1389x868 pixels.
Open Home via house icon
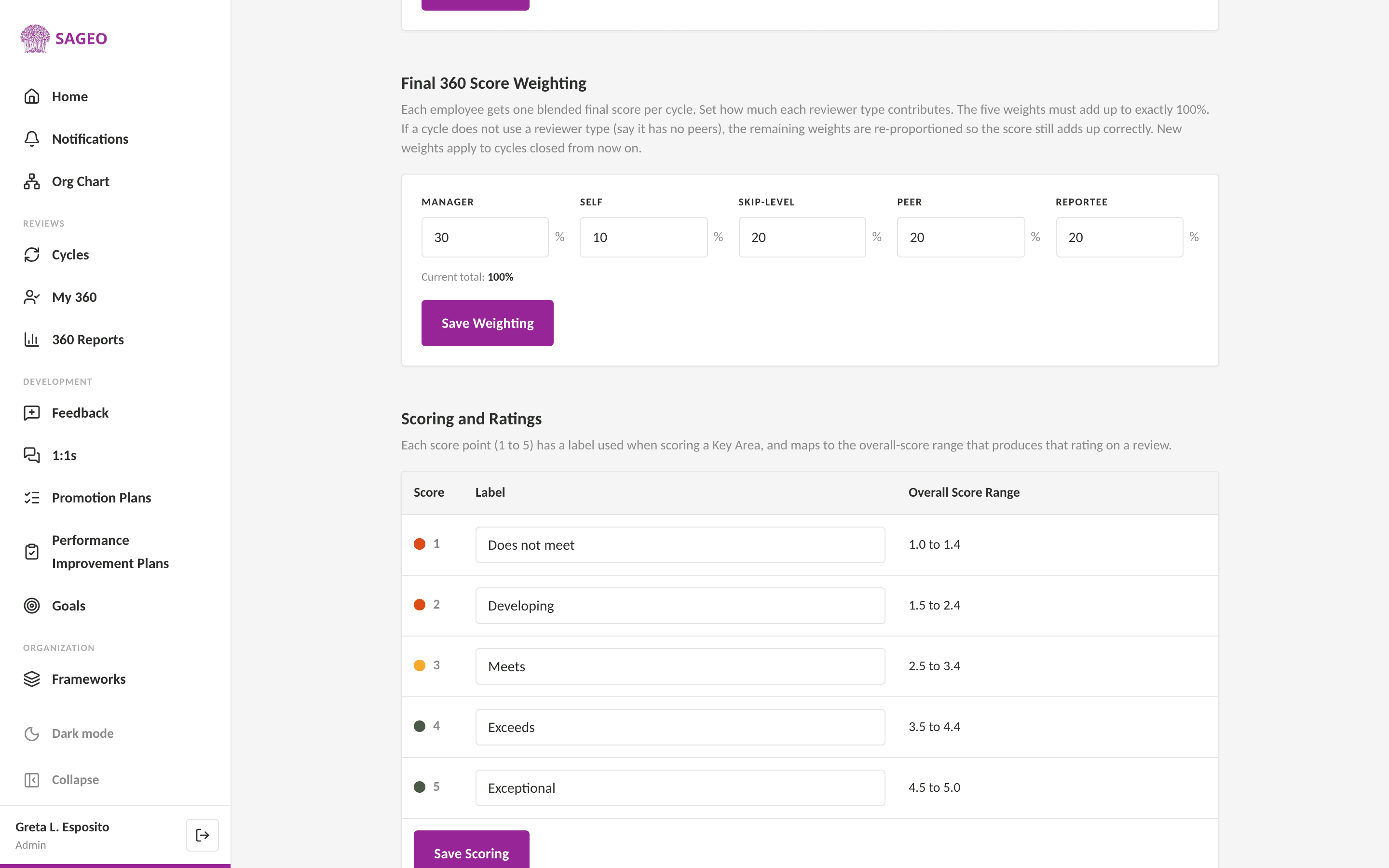(31, 96)
